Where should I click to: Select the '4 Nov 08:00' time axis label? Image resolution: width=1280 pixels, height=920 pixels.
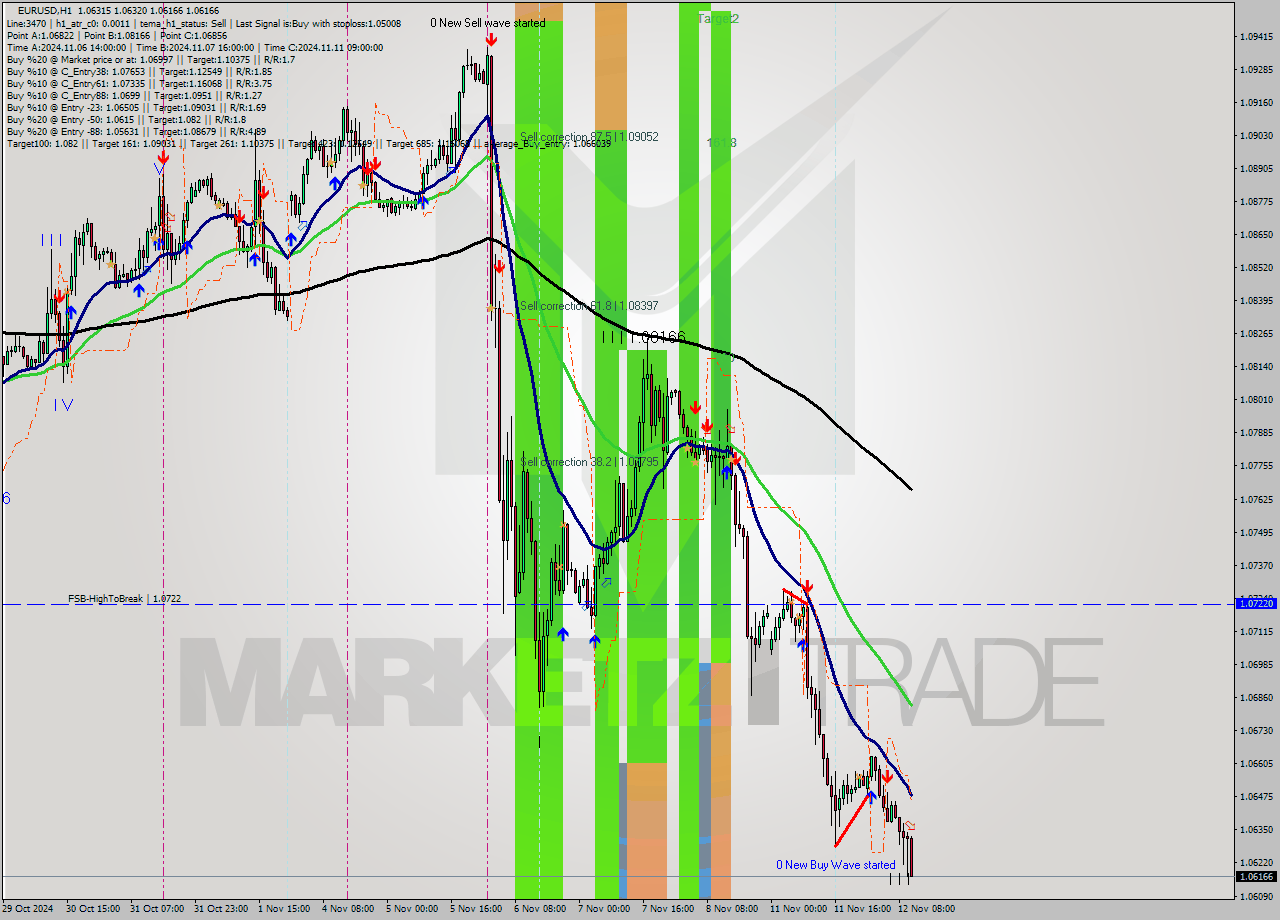[348, 909]
